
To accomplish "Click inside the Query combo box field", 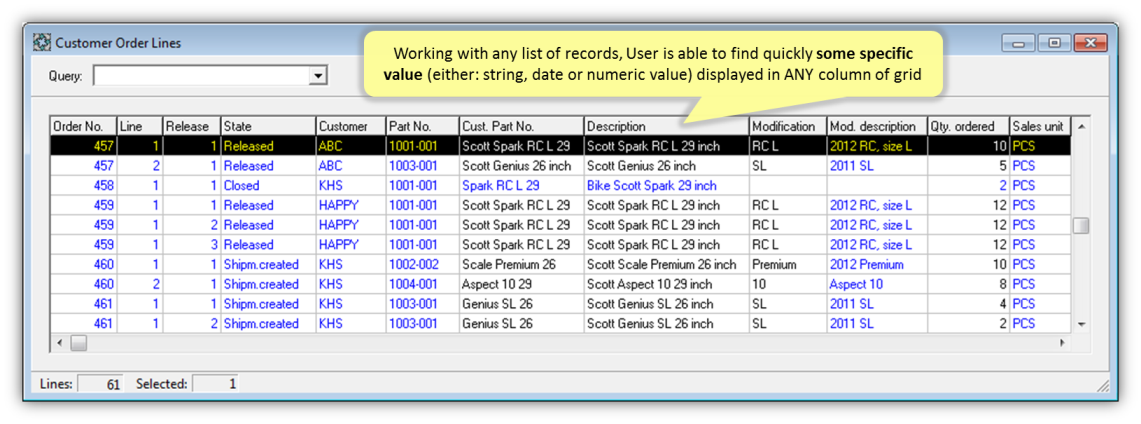I will pos(200,76).
